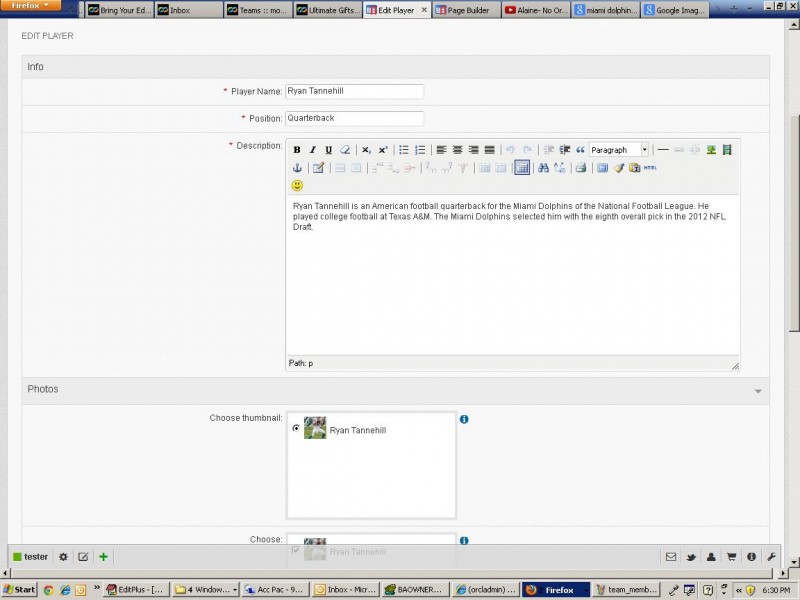
Task: Open the Ultimate Gifts browser tab
Action: coord(328,10)
